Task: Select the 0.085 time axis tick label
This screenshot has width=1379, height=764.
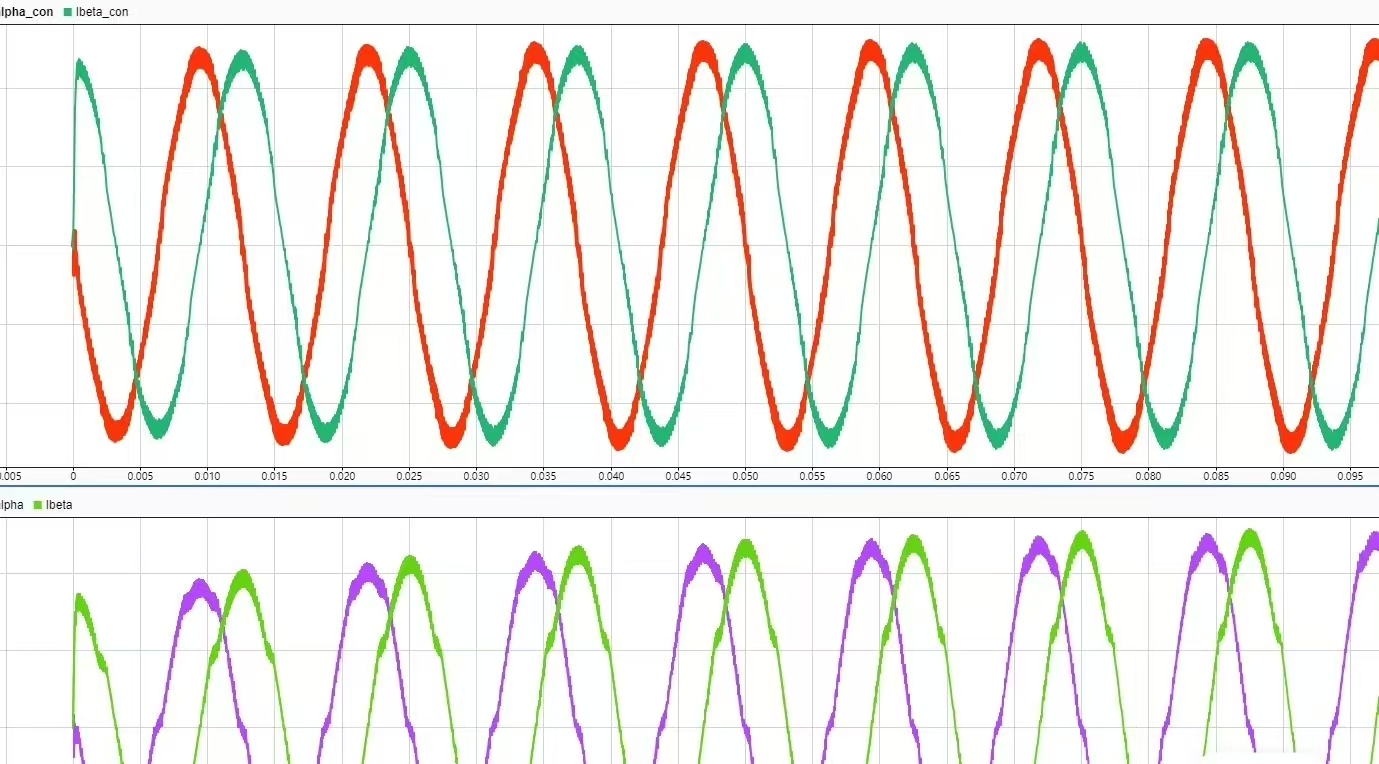Action: coord(1215,476)
